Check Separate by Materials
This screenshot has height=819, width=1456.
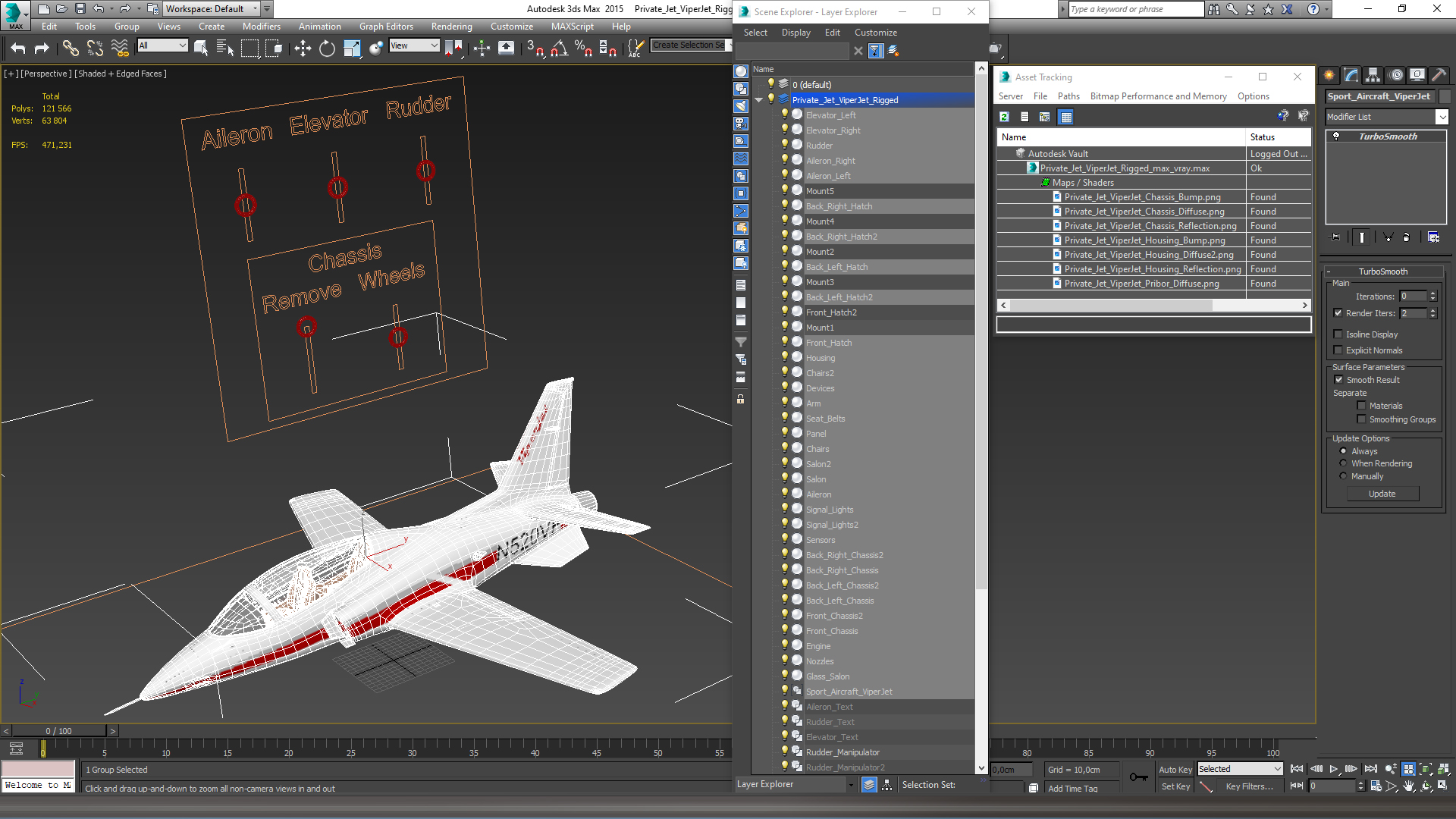pyautogui.click(x=1361, y=406)
